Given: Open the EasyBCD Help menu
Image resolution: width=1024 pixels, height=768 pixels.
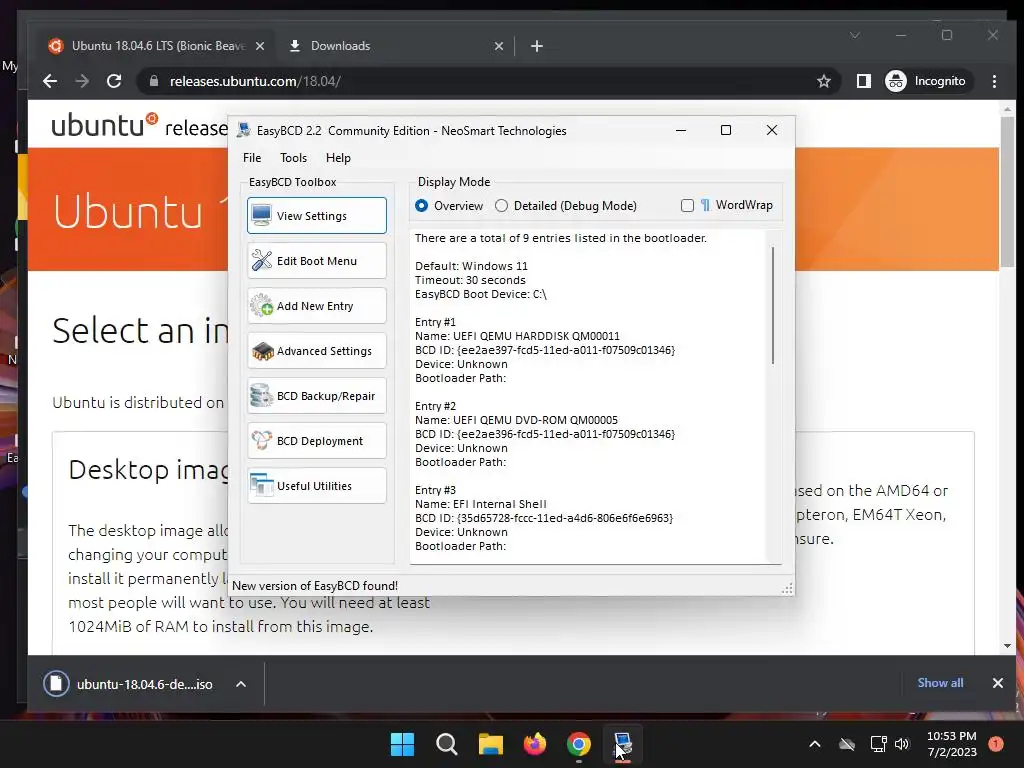Looking at the screenshot, I should pos(338,157).
